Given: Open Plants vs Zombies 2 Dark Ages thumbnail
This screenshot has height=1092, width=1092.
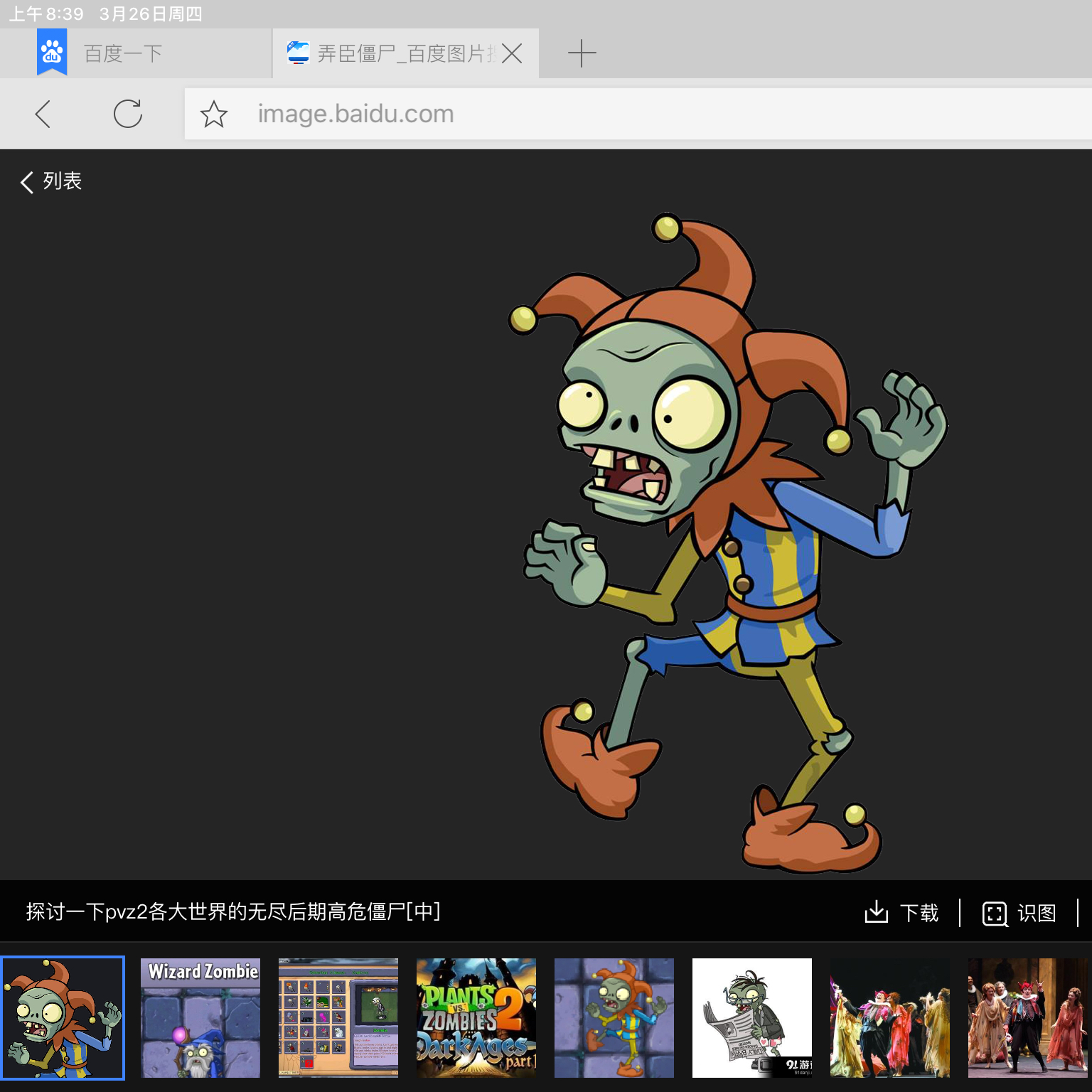Looking at the screenshot, I should (x=476, y=1018).
